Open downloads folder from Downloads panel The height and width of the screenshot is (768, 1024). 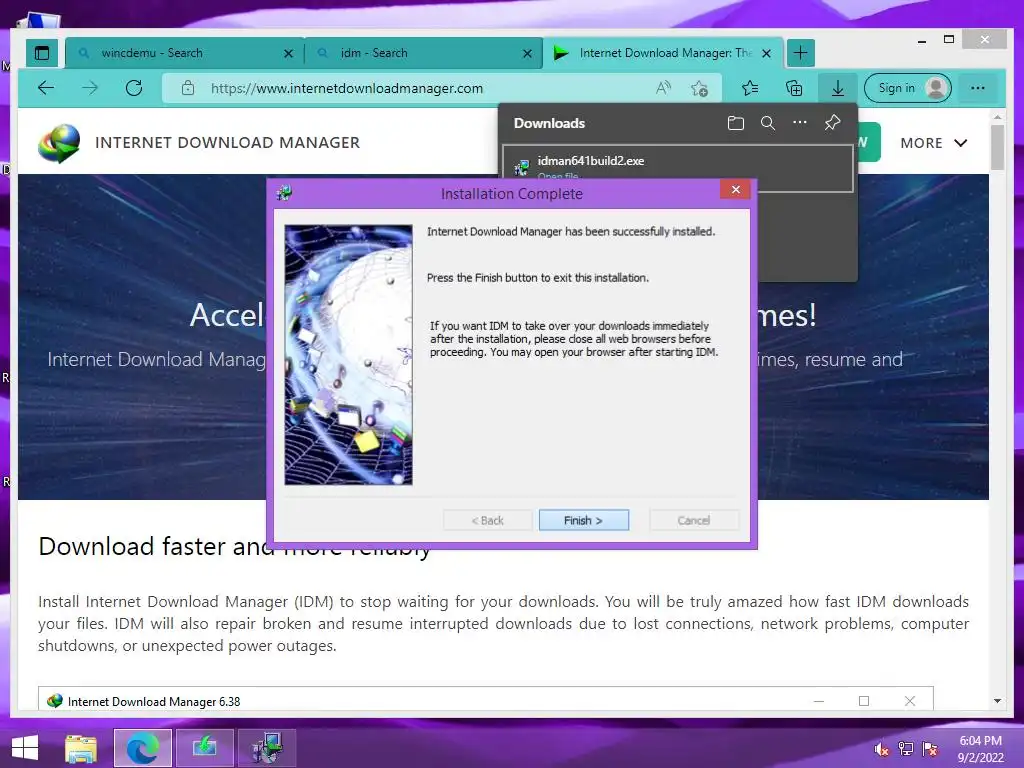(736, 123)
